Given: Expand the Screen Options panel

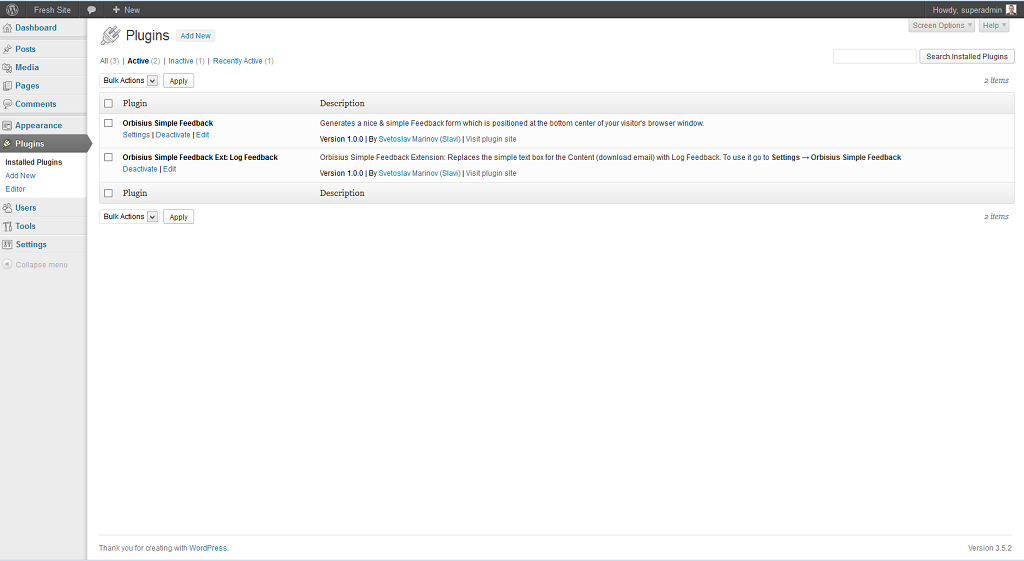Looking at the screenshot, I should (942, 25).
